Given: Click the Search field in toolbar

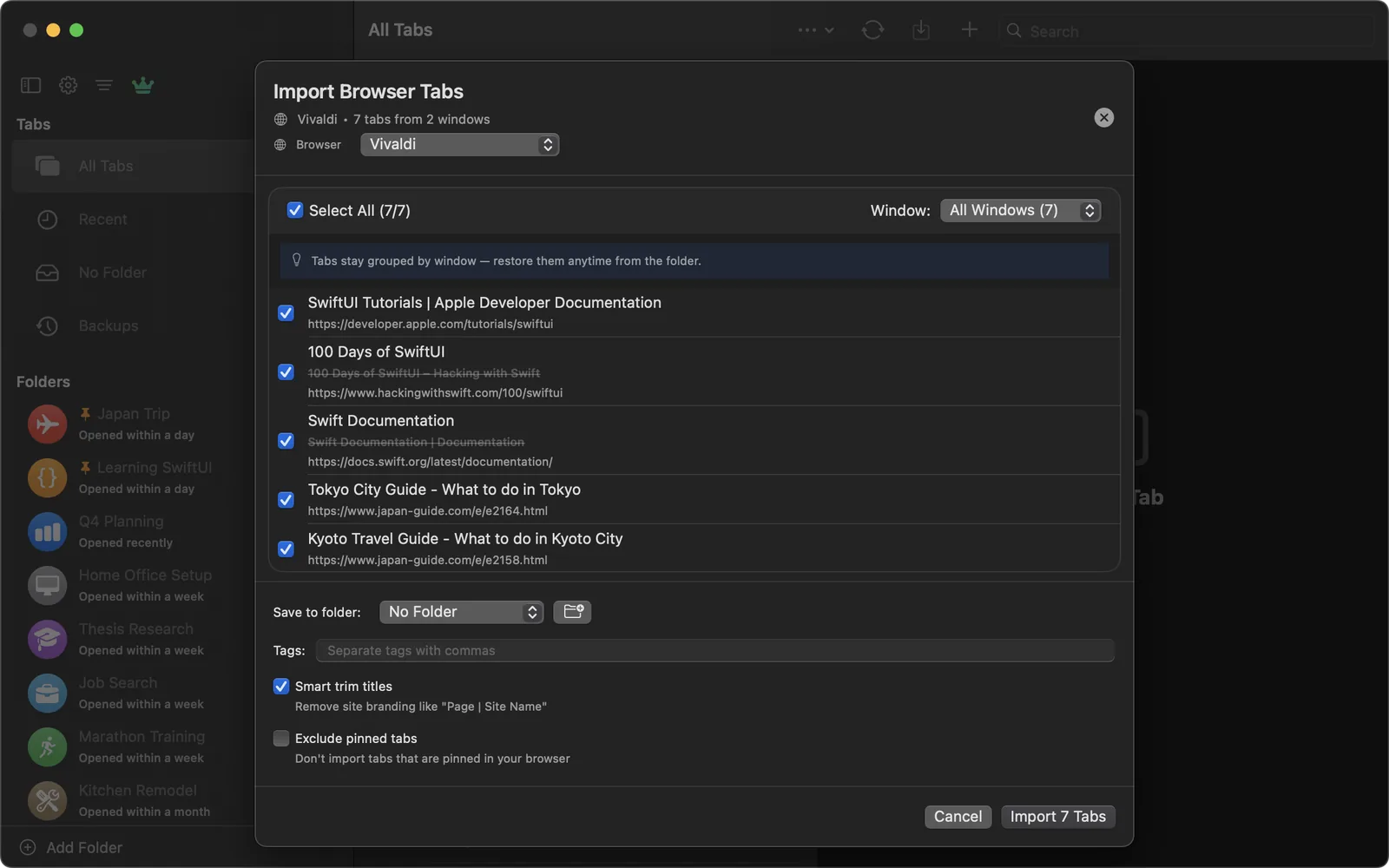Looking at the screenshot, I should (1186, 31).
